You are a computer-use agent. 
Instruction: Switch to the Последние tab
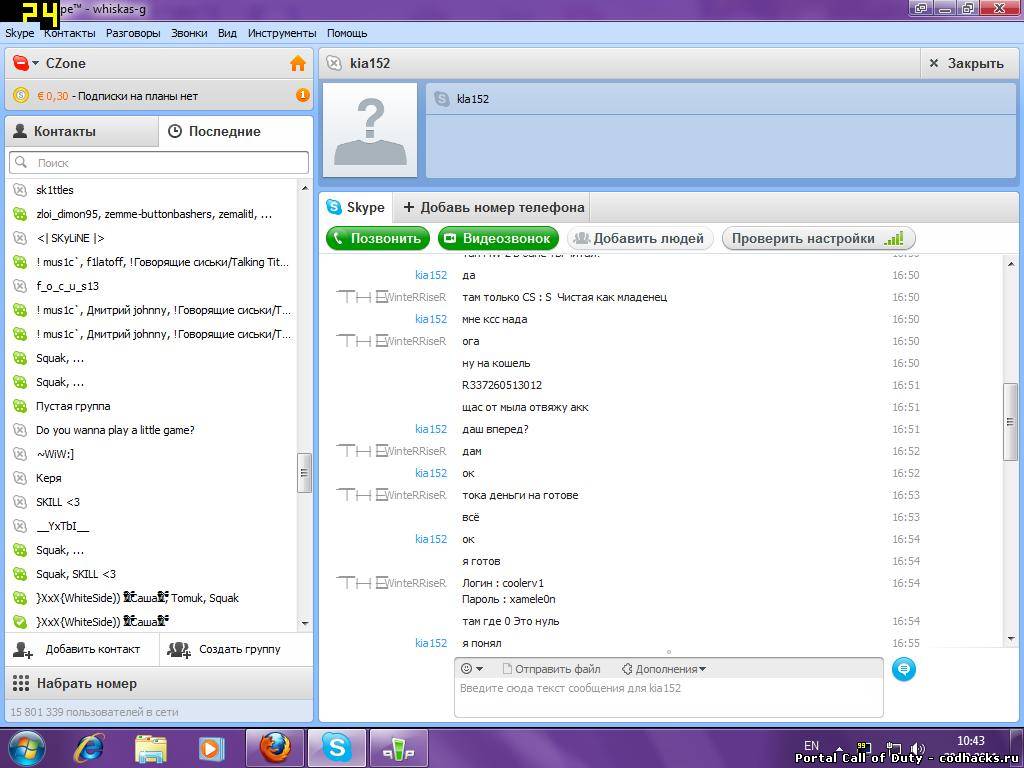236,131
